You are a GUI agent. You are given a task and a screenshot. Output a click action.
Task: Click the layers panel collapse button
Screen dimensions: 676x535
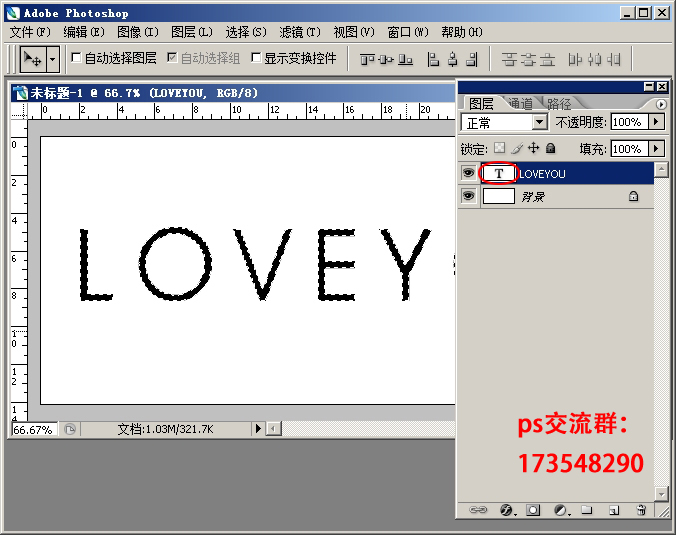tap(648, 87)
